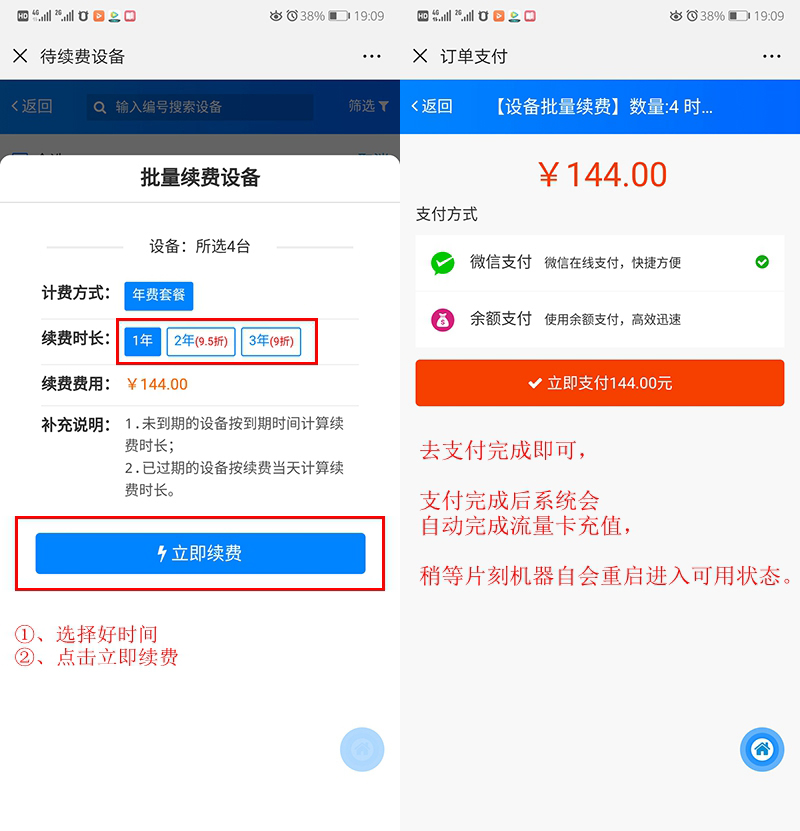Close the 订单支付 page with X icon
This screenshot has height=831, width=800.
[x=420, y=56]
